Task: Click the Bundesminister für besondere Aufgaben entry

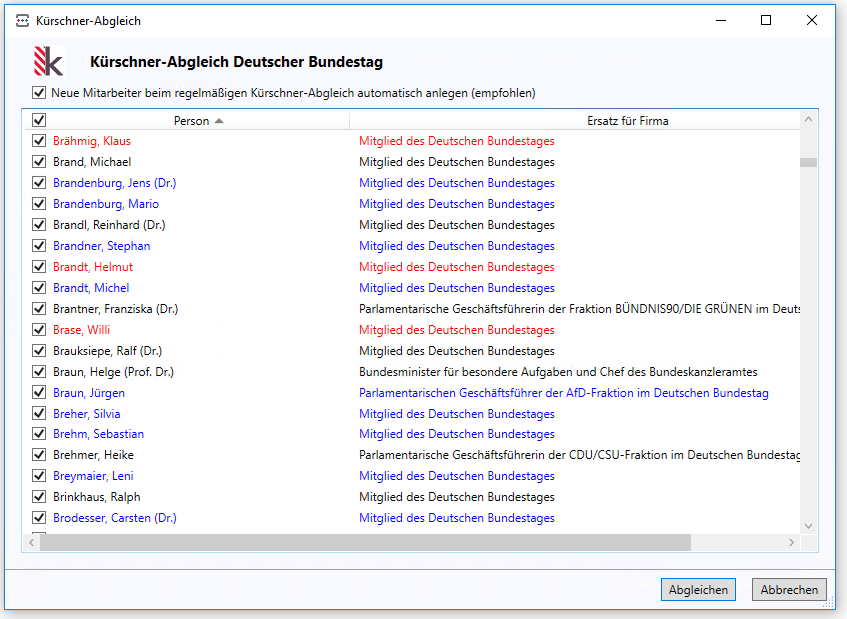Action: 558,372
